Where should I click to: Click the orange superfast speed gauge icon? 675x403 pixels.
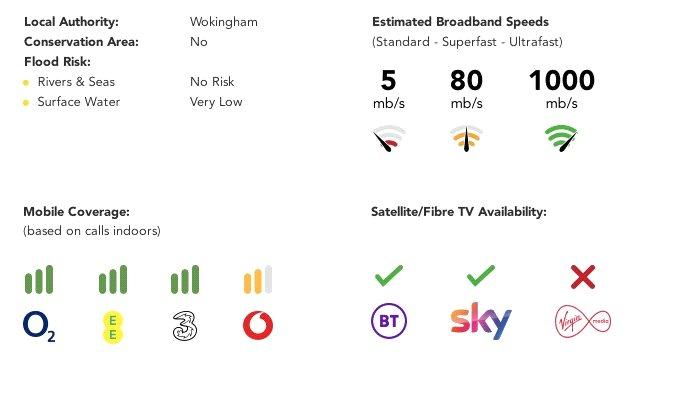(466, 138)
